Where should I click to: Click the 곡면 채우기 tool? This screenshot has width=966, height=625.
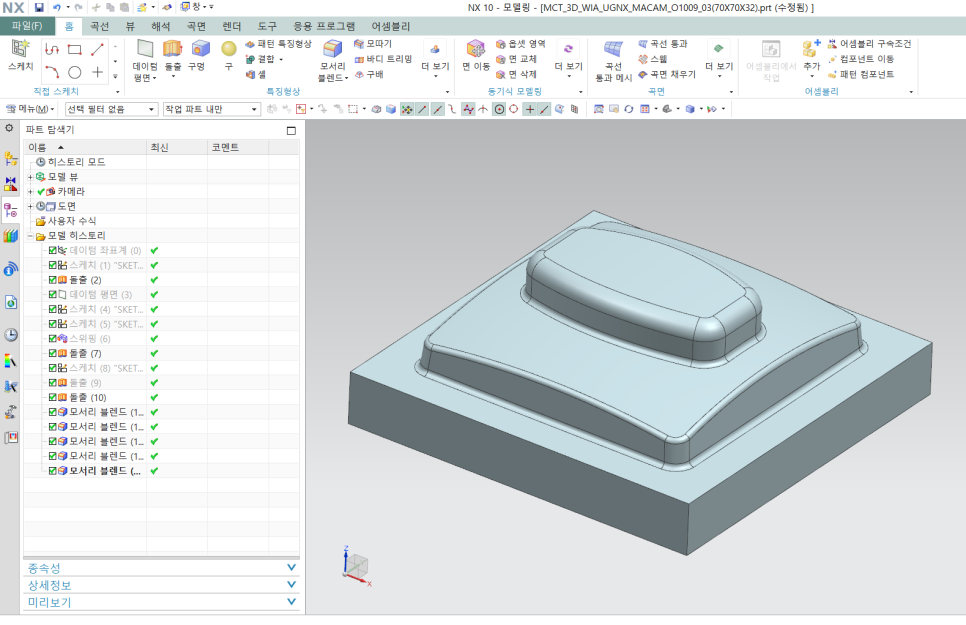click(x=667, y=74)
